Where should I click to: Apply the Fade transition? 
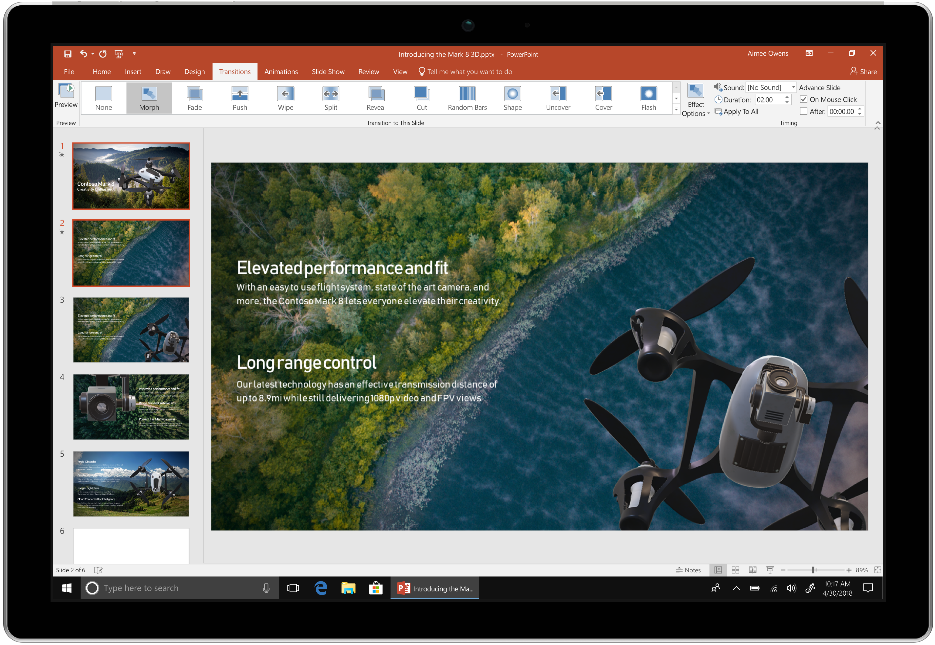pos(194,97)
